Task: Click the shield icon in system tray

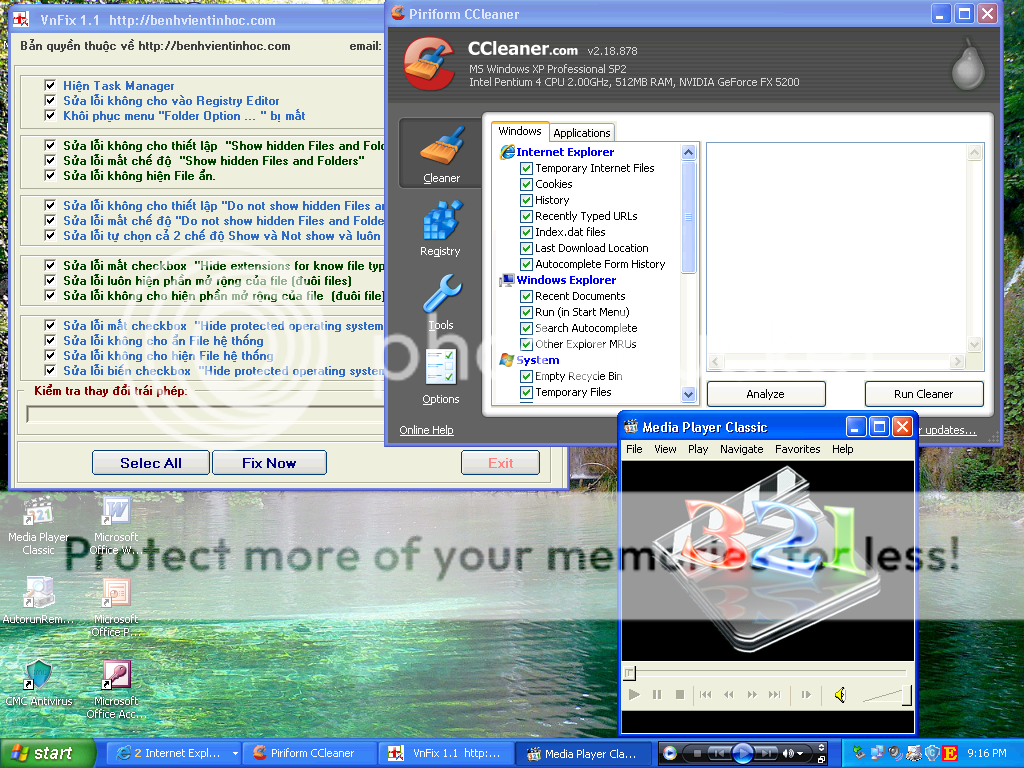Action: coord(933,753)
